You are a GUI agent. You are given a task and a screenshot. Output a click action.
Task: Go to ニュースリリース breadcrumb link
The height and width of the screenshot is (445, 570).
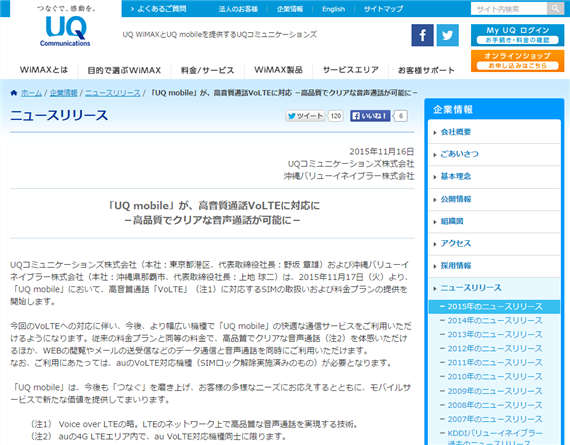(113, 93)
